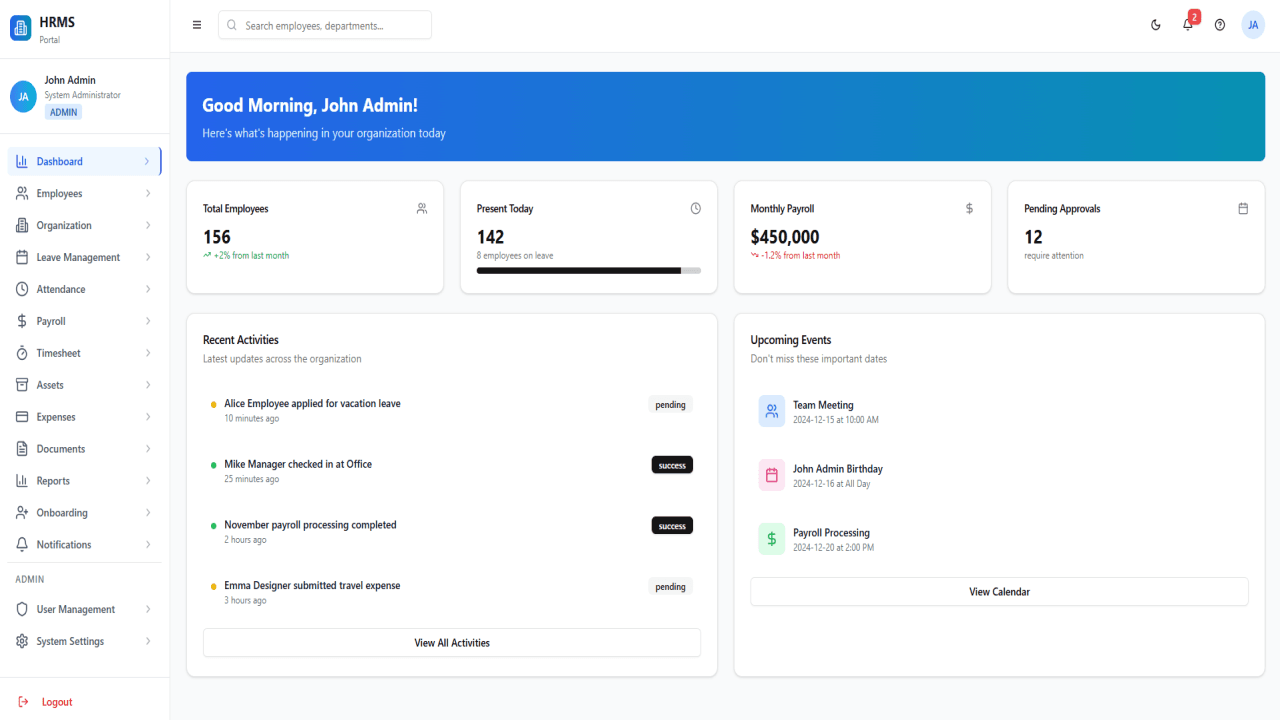
Task: Open the System Settings menu item
Action: [x=84, y=641]
